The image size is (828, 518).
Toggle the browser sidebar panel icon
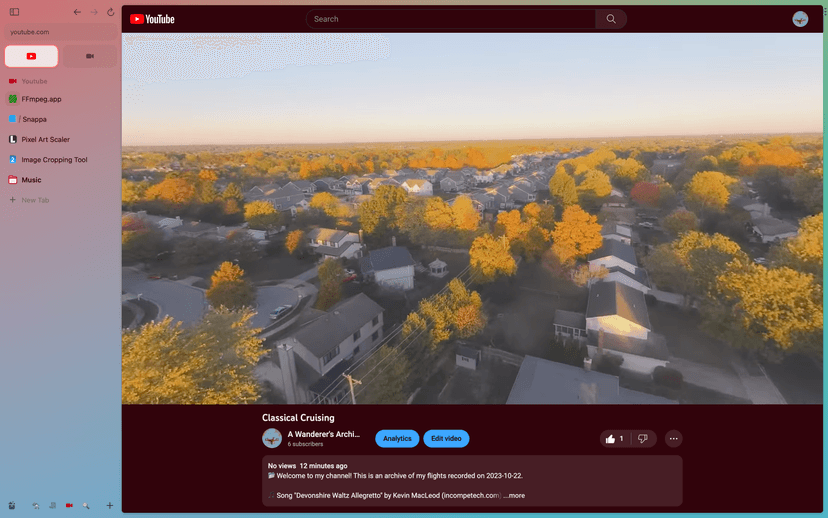coord(14,12)
